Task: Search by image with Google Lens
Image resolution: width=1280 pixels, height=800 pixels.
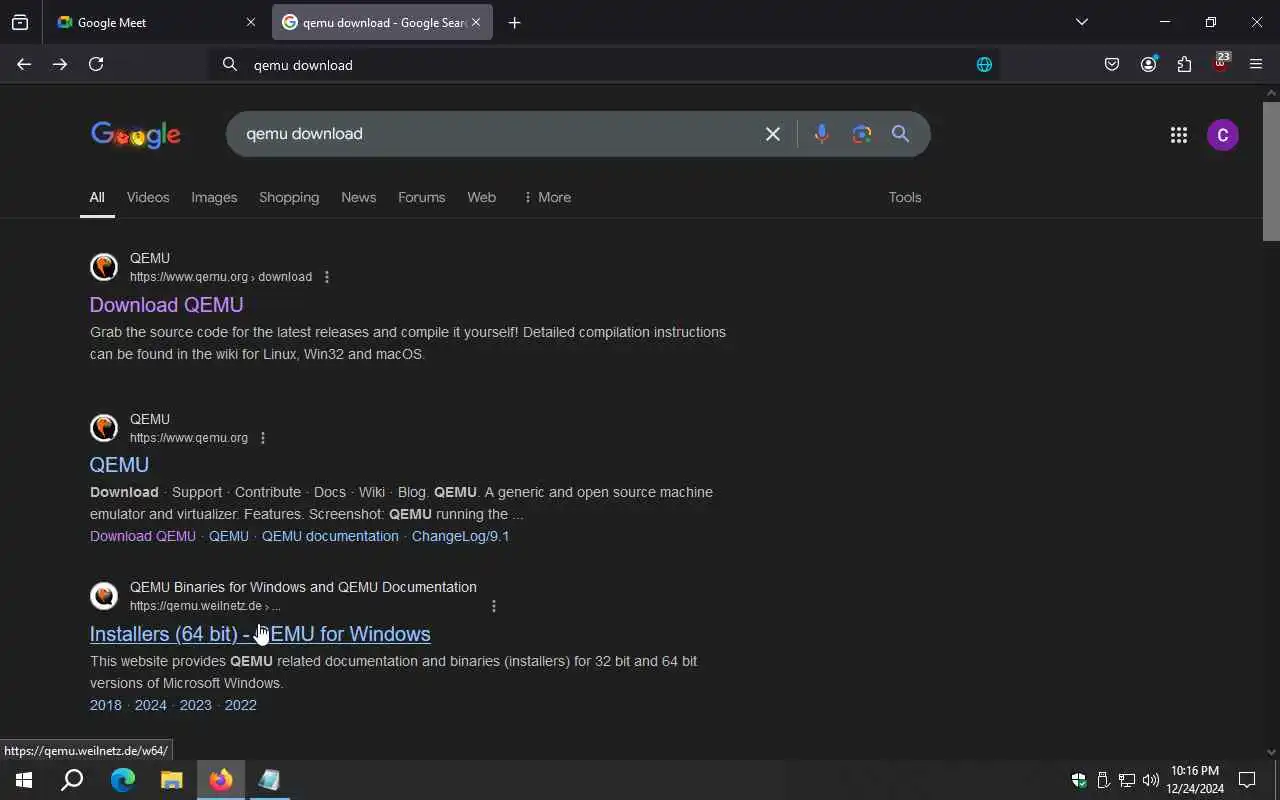Action: pos(861,134)
